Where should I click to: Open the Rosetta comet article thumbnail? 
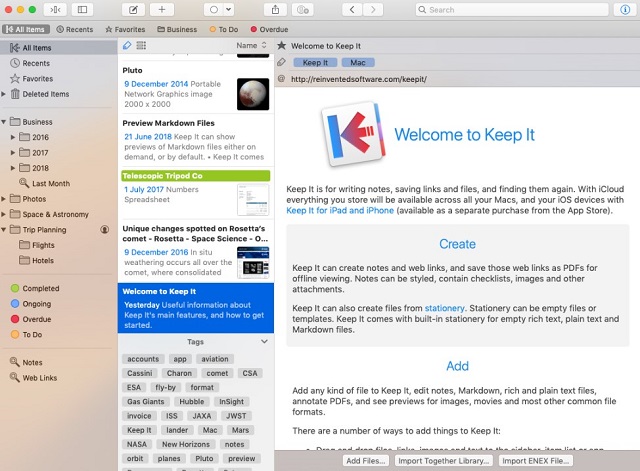click(253, 262)
